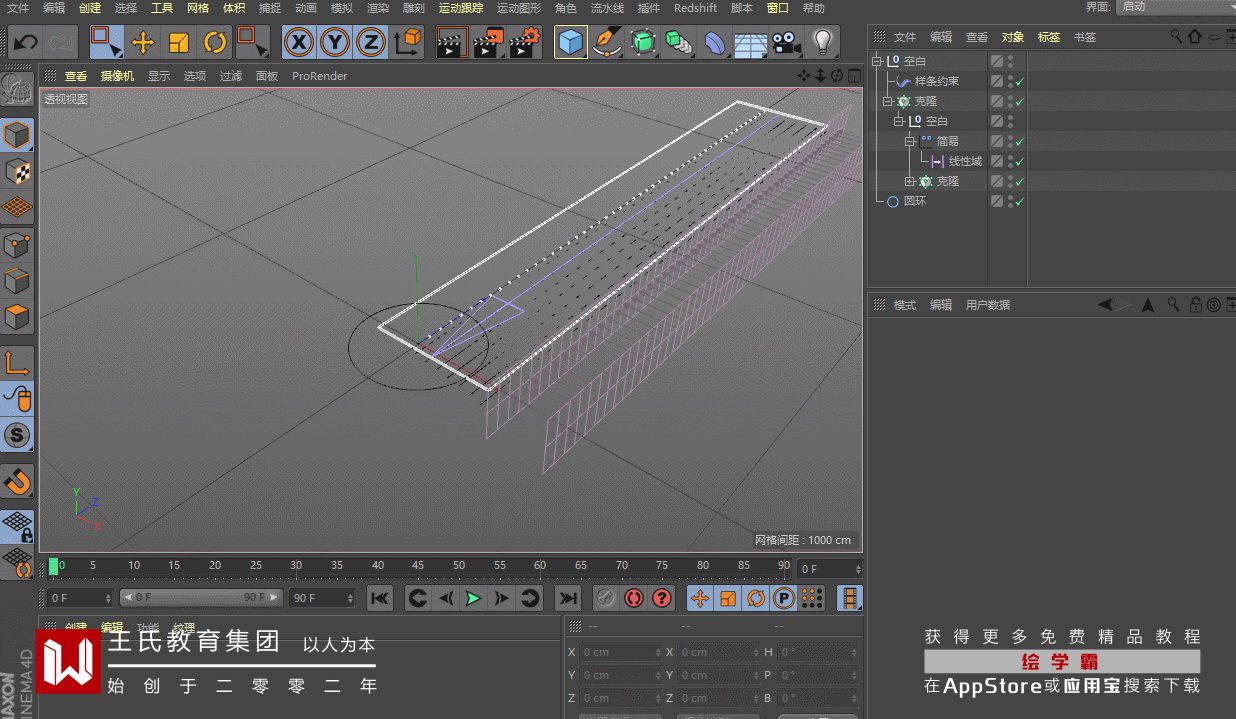The image size is (1236, 719).
Task: Collapse the top-level 空白 null object
Action: coord(877,61)
